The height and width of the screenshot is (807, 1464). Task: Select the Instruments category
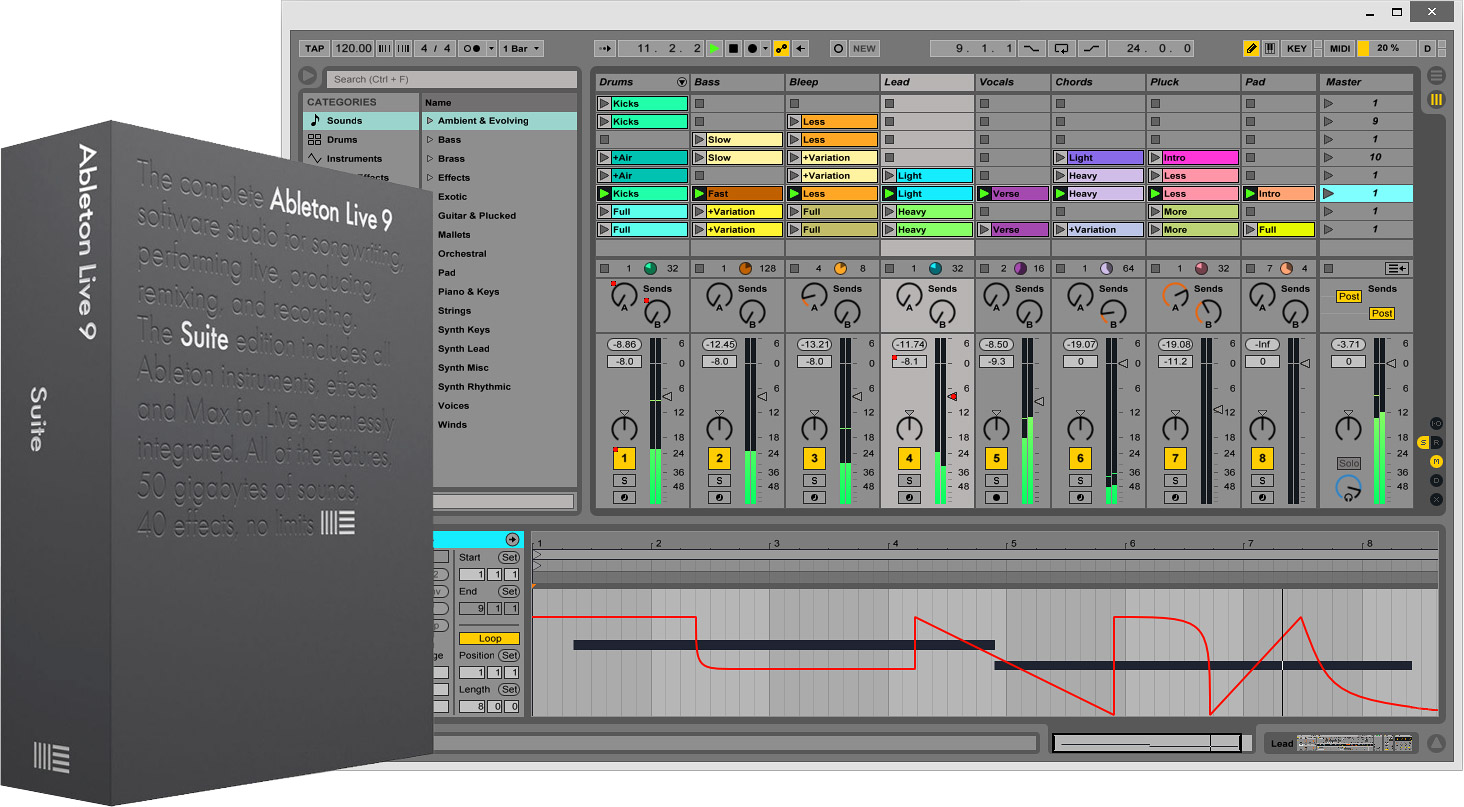point(361,159)
